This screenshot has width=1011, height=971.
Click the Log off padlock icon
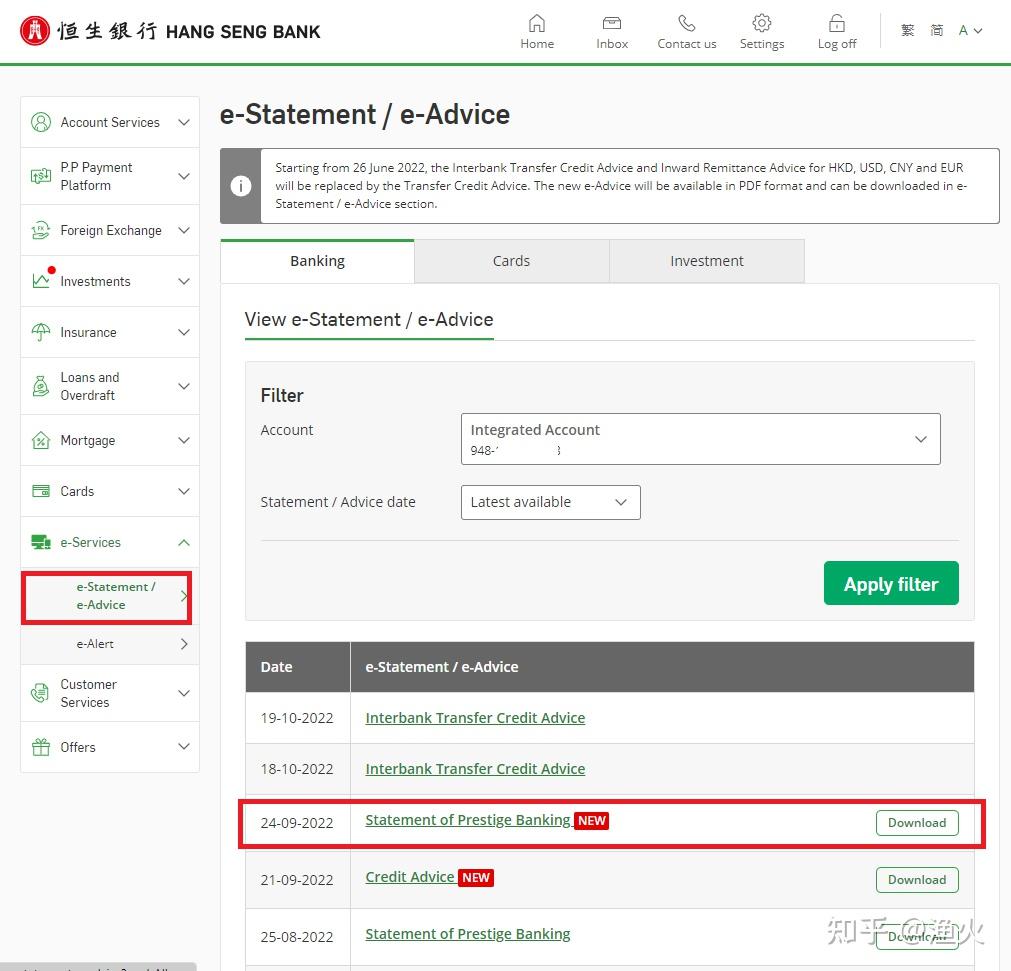837,24
